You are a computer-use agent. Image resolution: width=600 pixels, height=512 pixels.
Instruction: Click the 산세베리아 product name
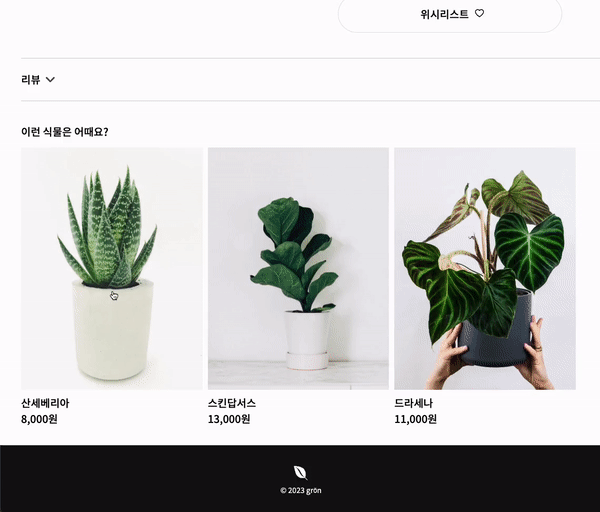click(x=45, y=403)
